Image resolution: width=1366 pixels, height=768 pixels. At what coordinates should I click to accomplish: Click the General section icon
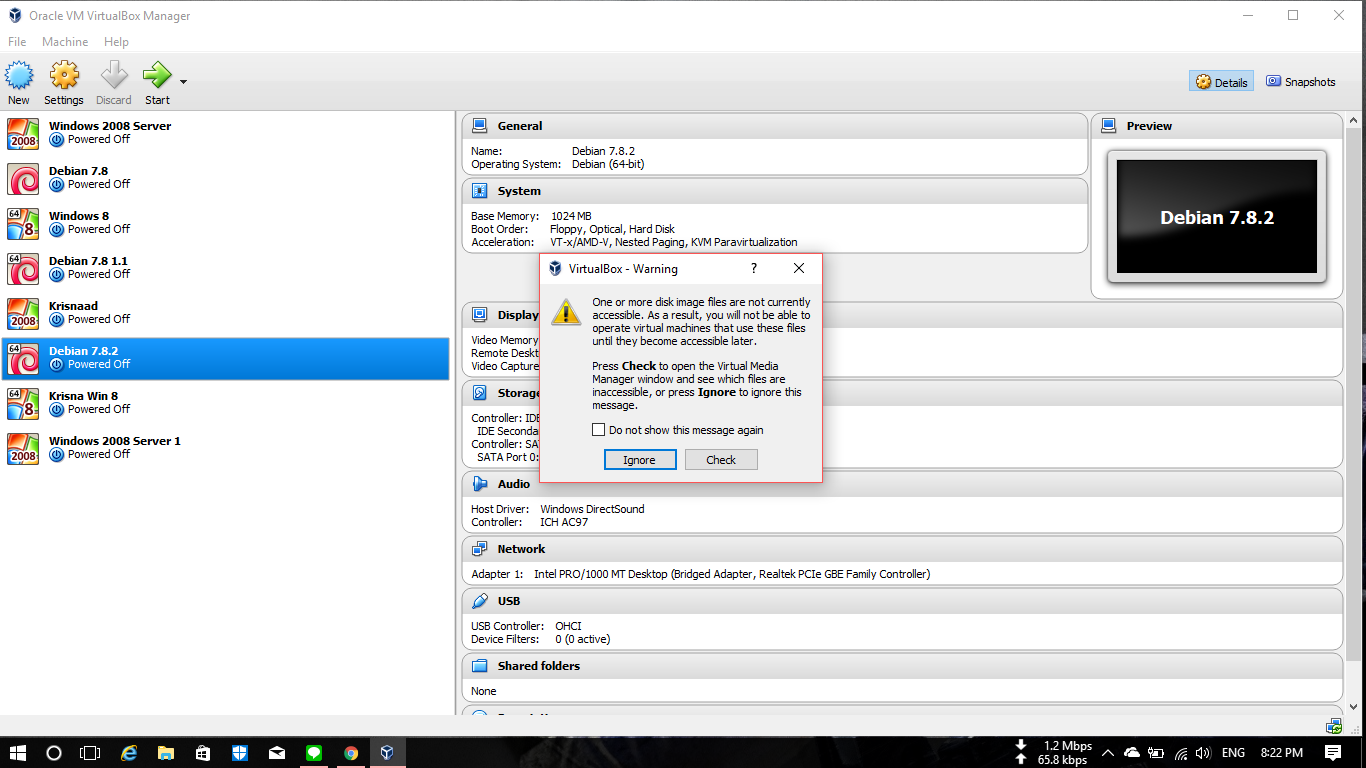point(480,126)
